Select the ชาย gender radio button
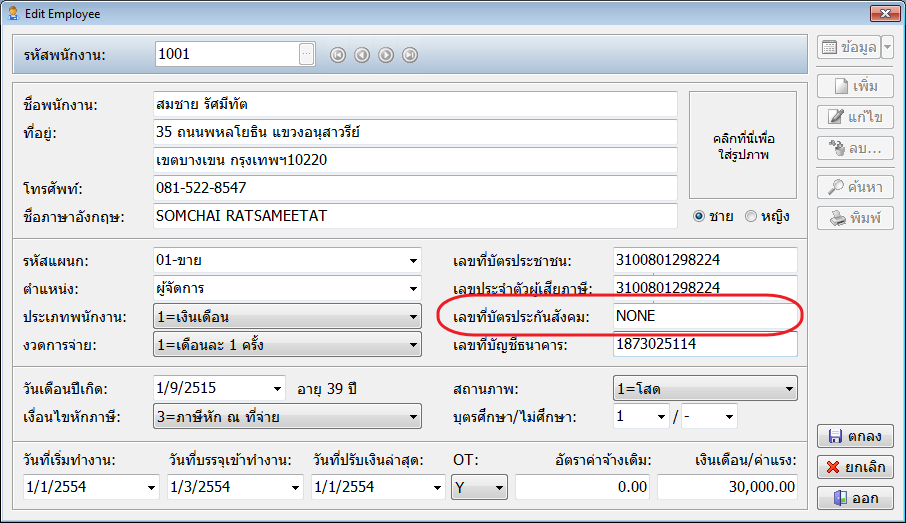 (699, 216)
